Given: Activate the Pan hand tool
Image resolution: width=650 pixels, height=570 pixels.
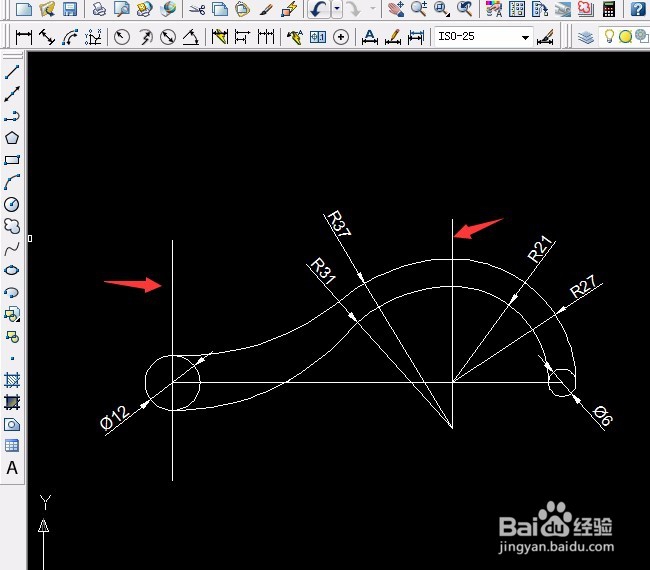Looking at the screenshot, I should 396,8.
